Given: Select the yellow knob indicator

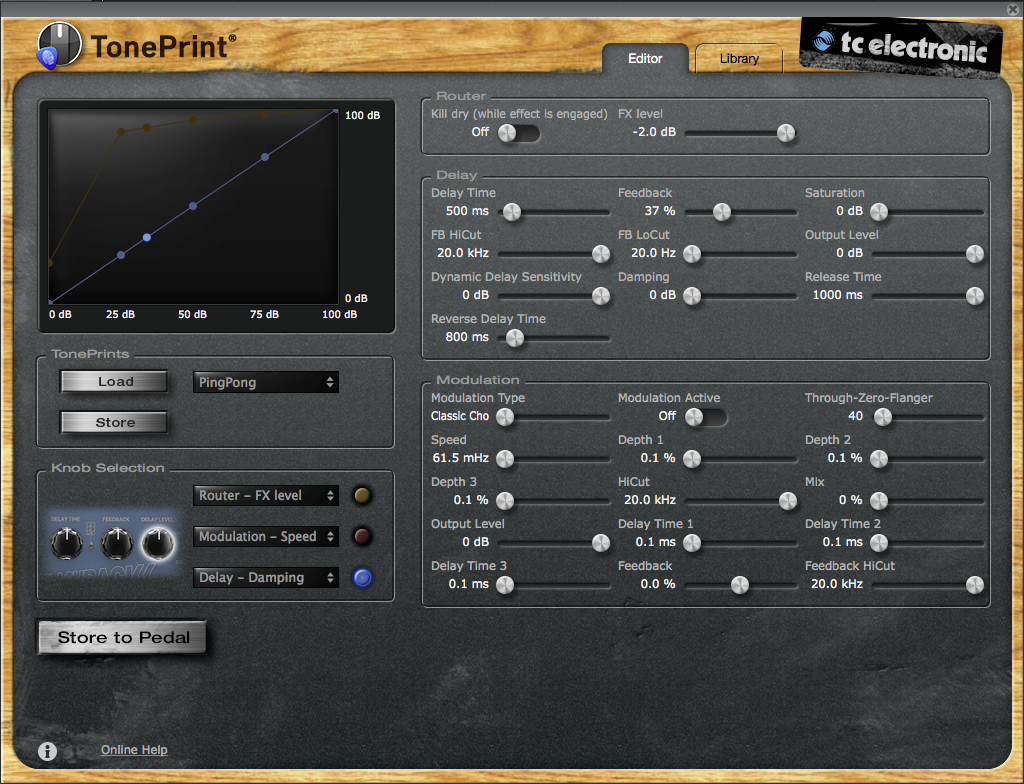Looking at the screenshot, I should [x=362, y=495].
